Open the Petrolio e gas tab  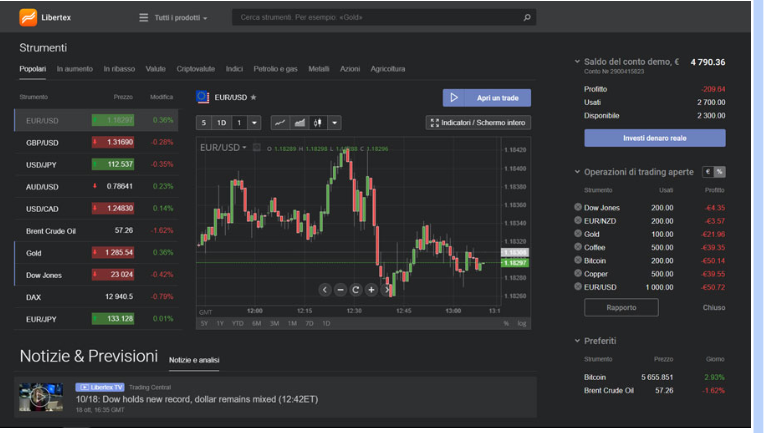[x=275, y=69]
